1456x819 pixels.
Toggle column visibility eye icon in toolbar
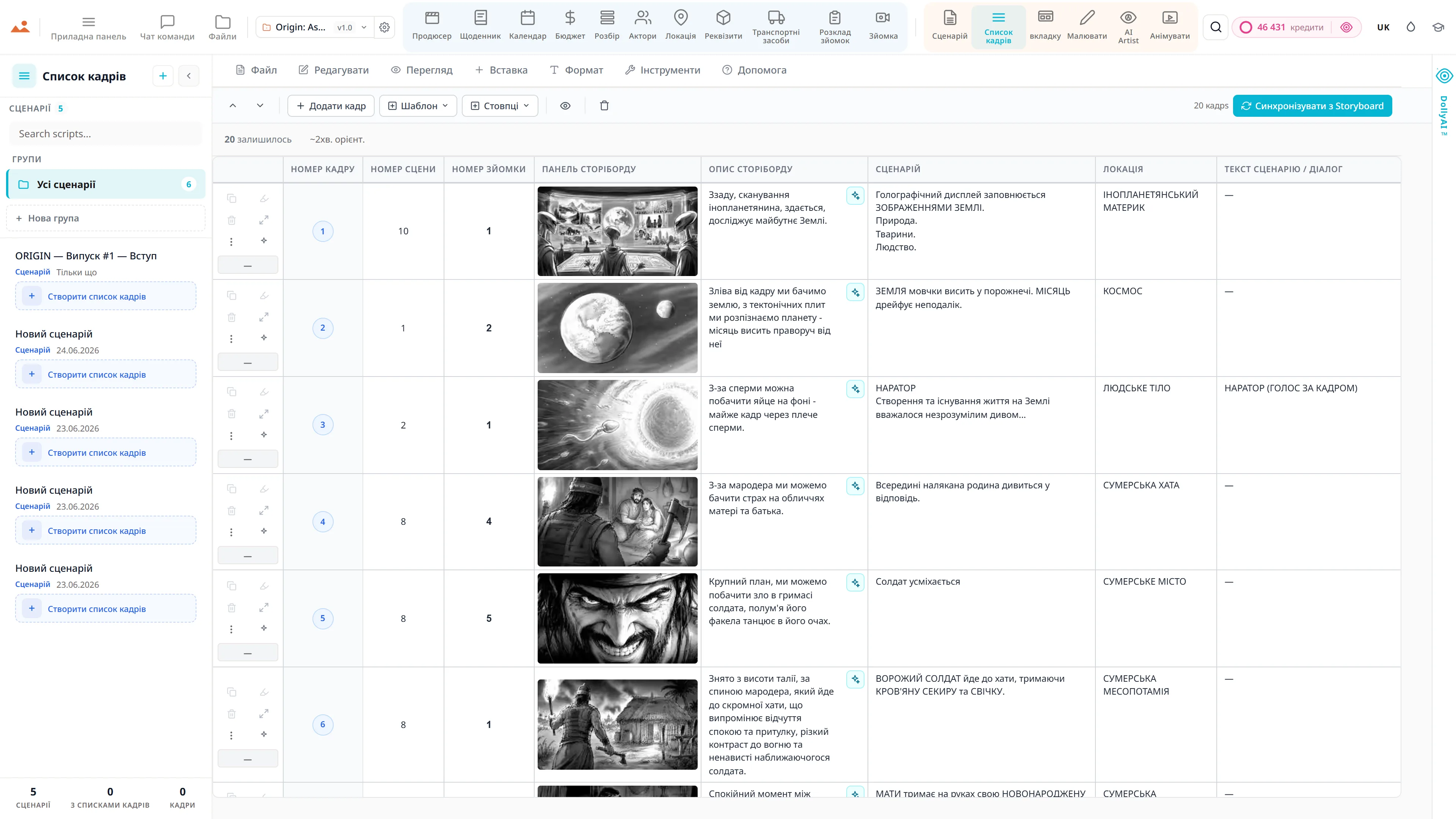tap(565, 106)
